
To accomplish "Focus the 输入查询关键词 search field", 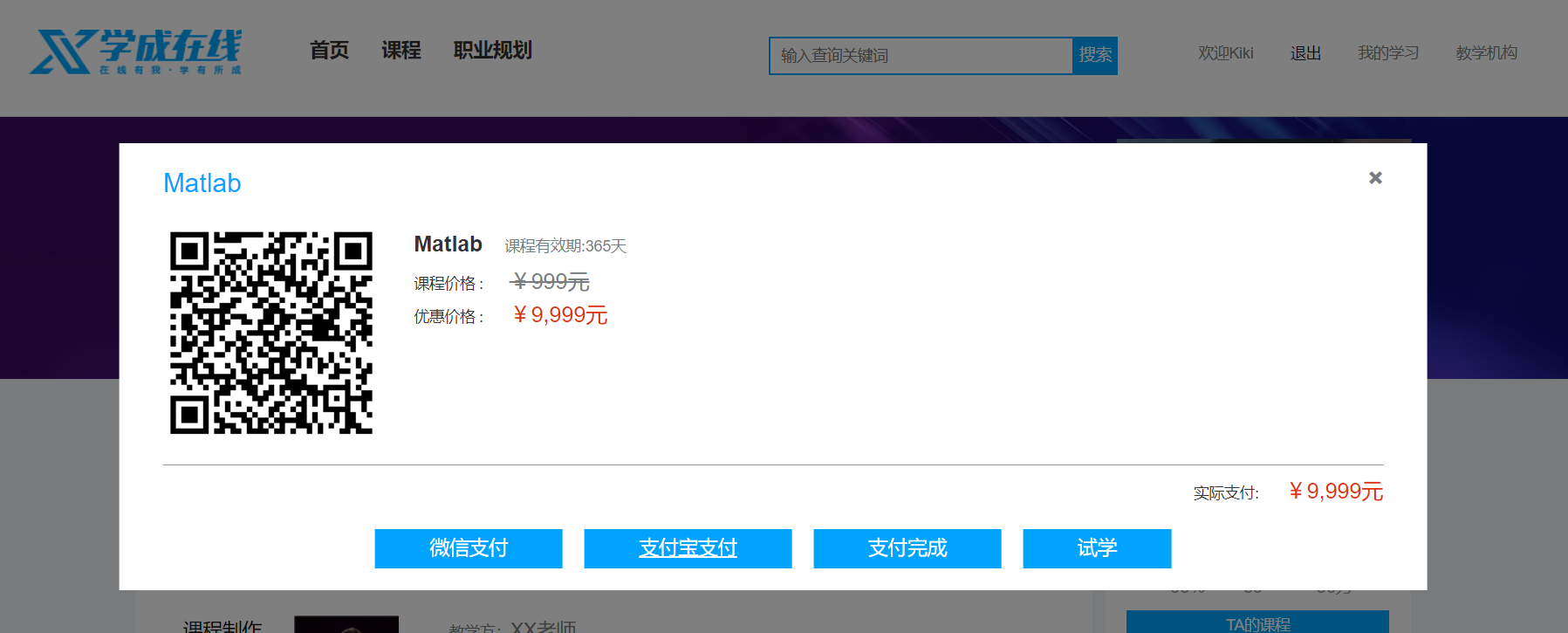I will pyautogui.click(x=921, y=56).
